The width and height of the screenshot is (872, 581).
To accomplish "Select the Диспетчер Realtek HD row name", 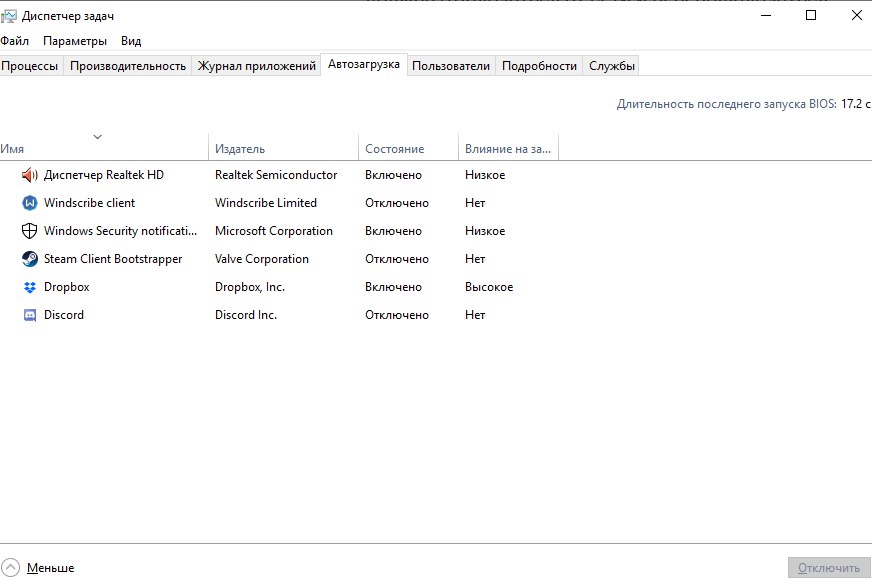I will (104, 175).
